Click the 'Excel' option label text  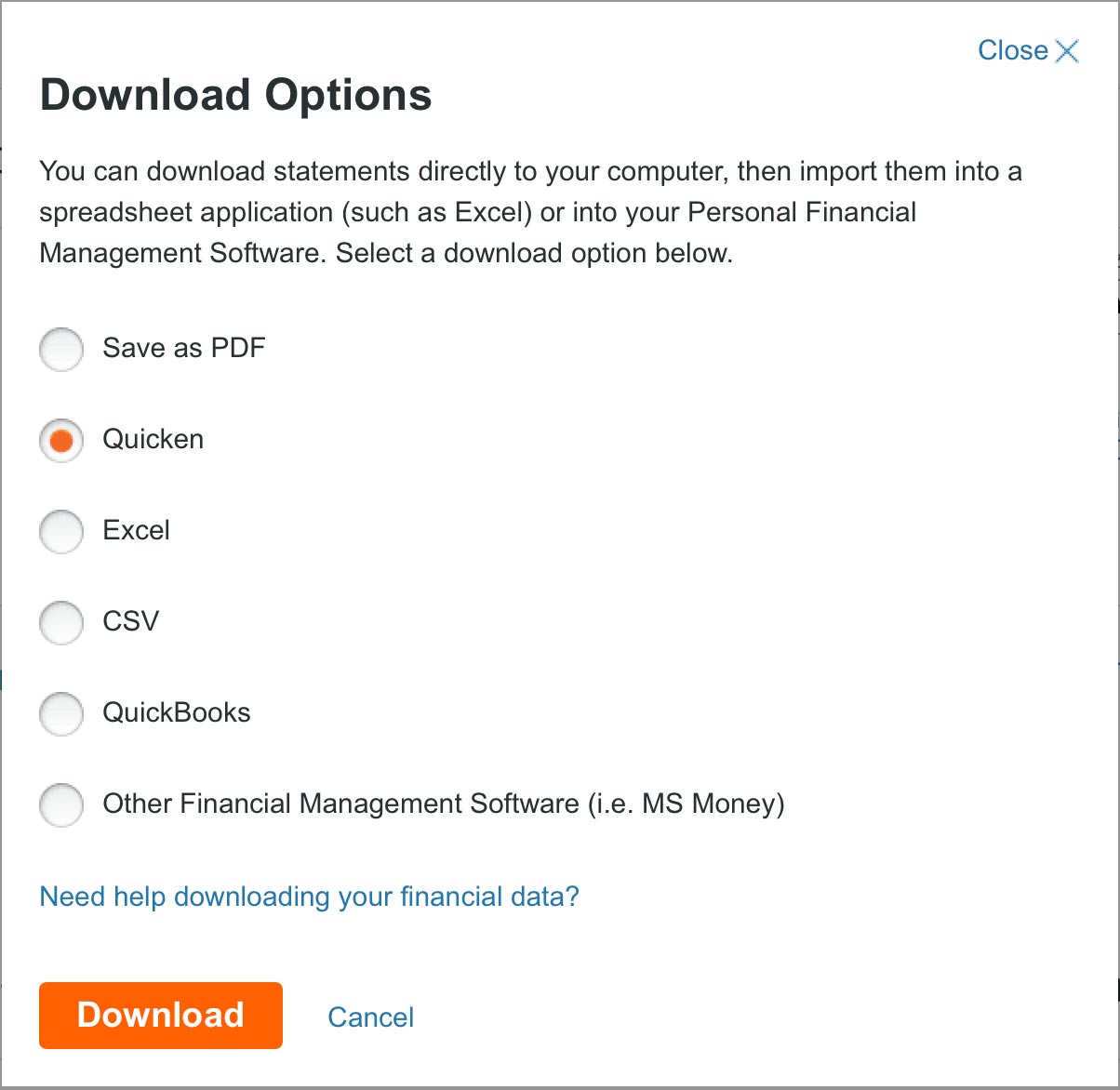(137, 530)
